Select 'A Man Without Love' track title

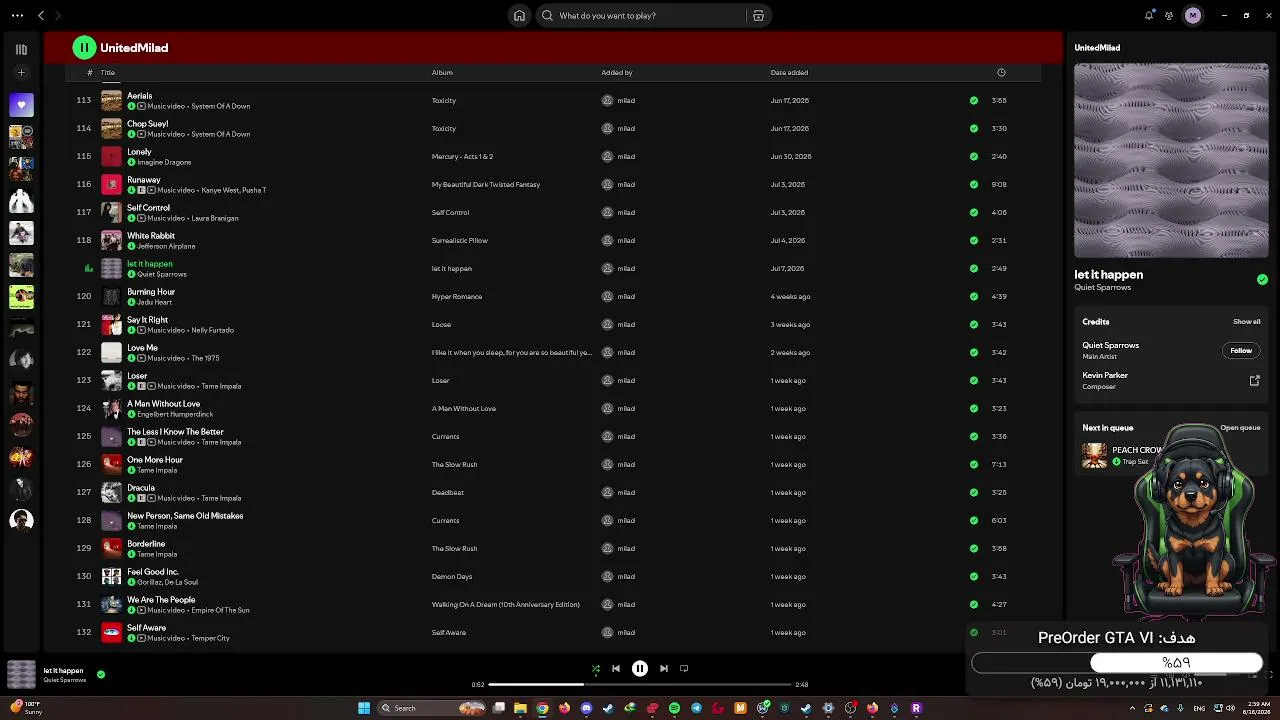[163, 403]
